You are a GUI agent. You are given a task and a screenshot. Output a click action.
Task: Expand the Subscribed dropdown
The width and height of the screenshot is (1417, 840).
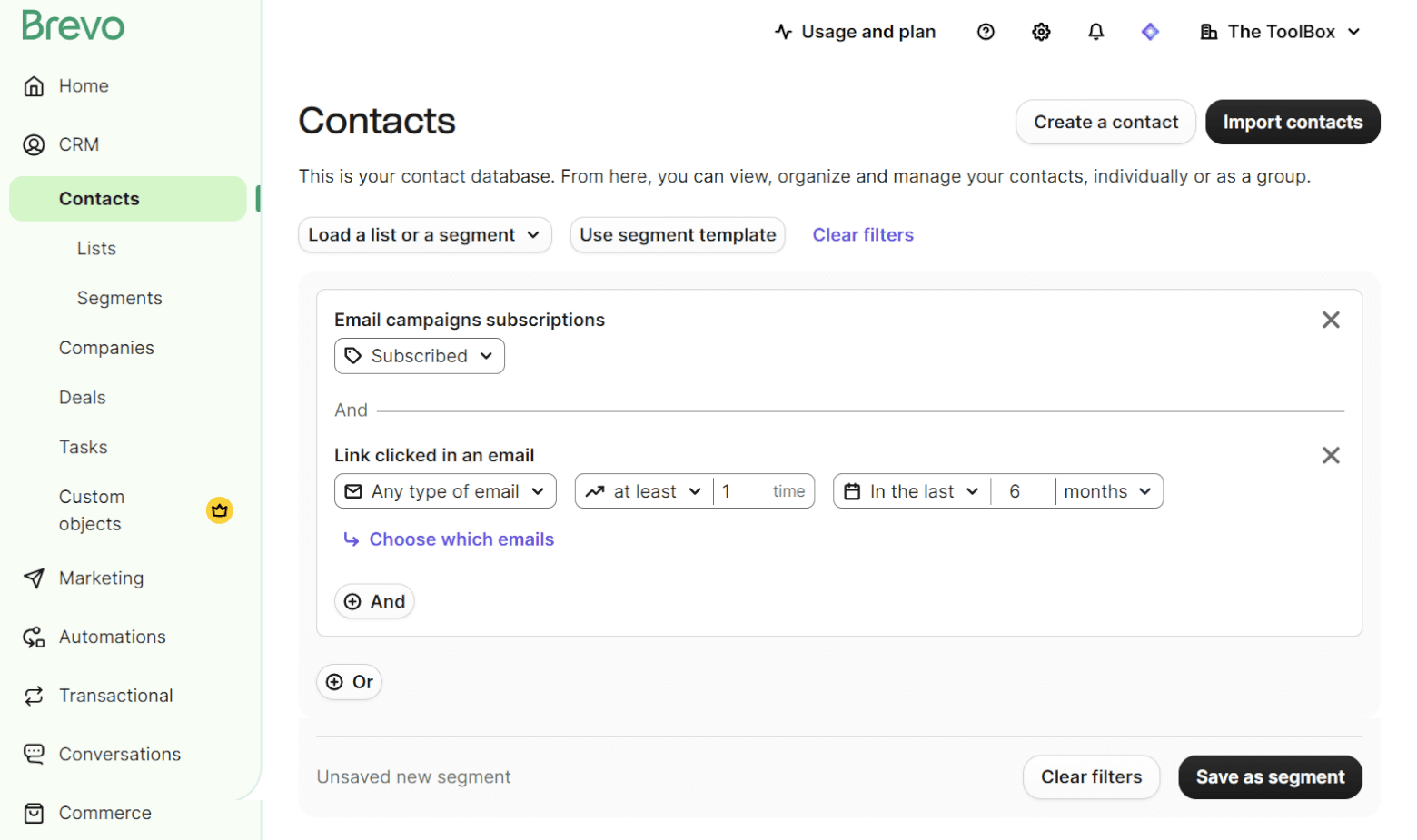pyautogui.click(x=420, y=356)
